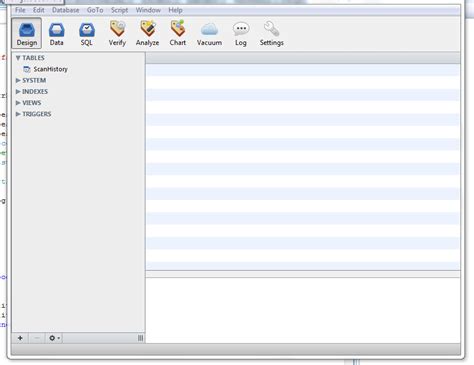Image resolution: width=474 pixels, height=365 pixels.
Task: Click the sidebar divider grip handle
Action: pyautogui.click(x=140, y=338)
